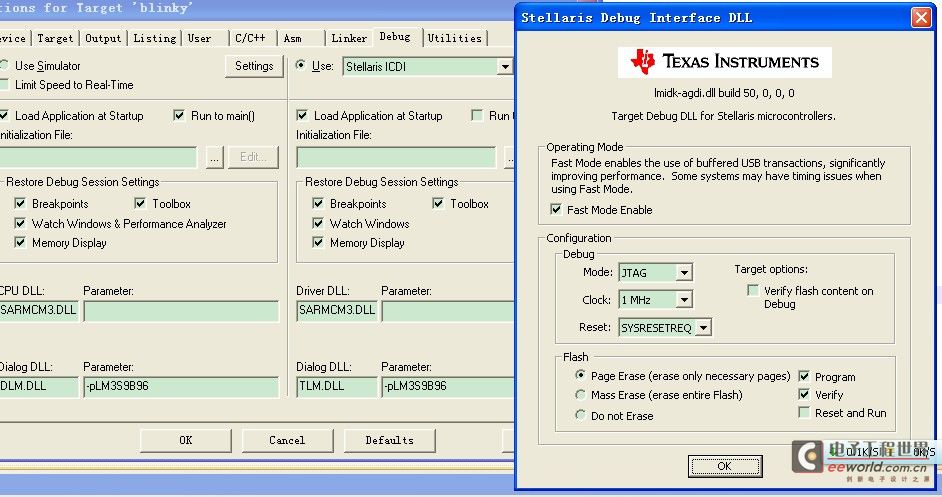Toggle Limit Speed to Real-Time
This screenshot has width=942, height=497.
pyautogui.click(x=4, y=84)
